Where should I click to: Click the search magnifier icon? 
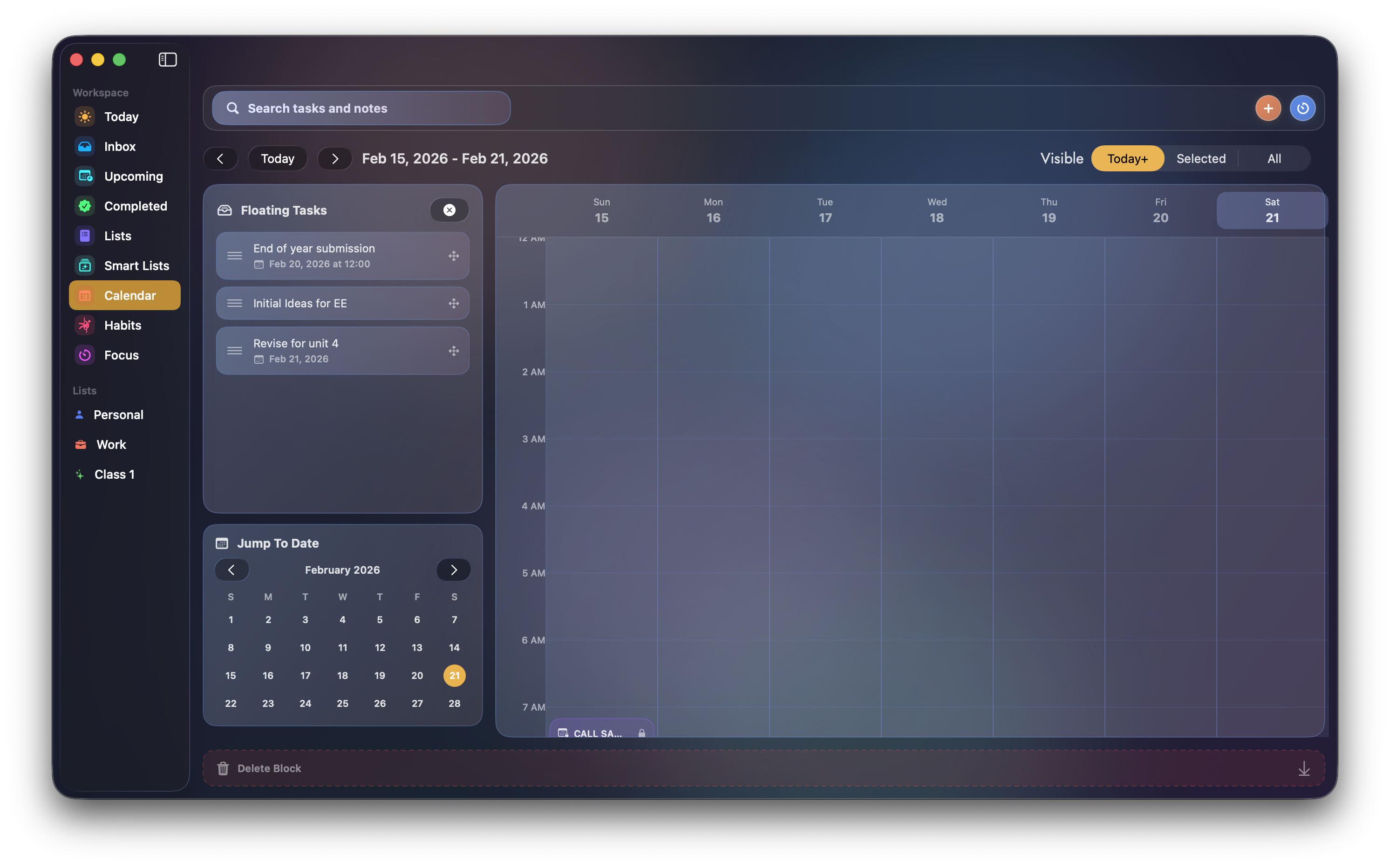[232, 108]
